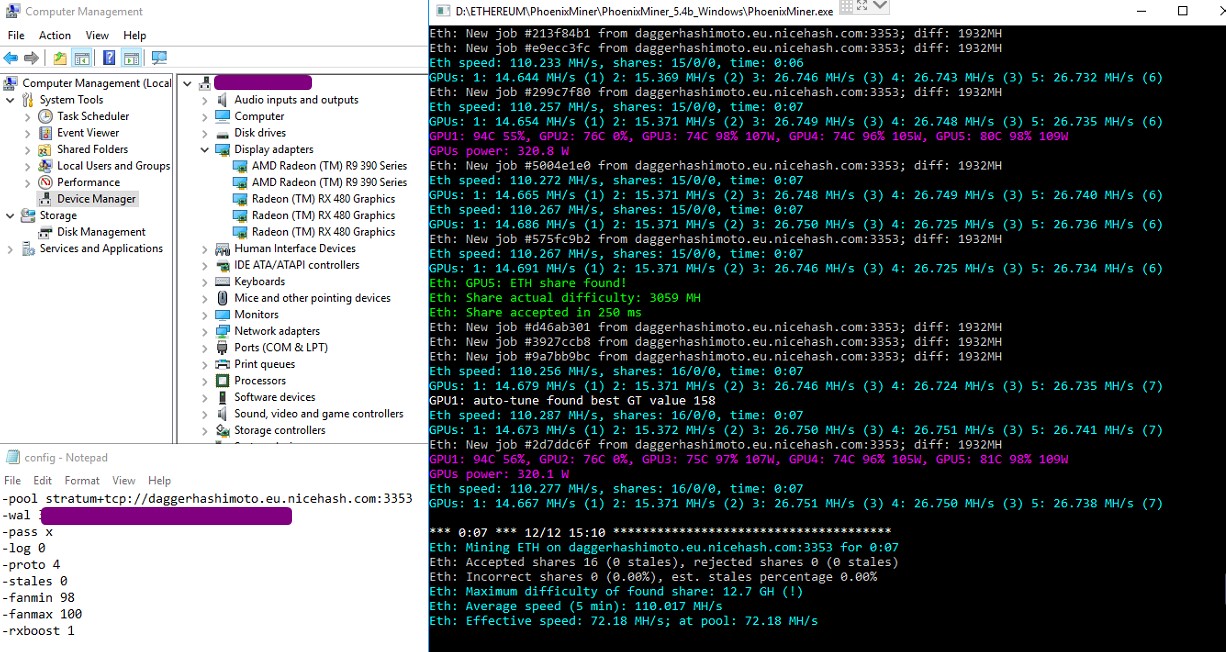Click the '-rxboost 1' line in Notepad

coord(38,631)
